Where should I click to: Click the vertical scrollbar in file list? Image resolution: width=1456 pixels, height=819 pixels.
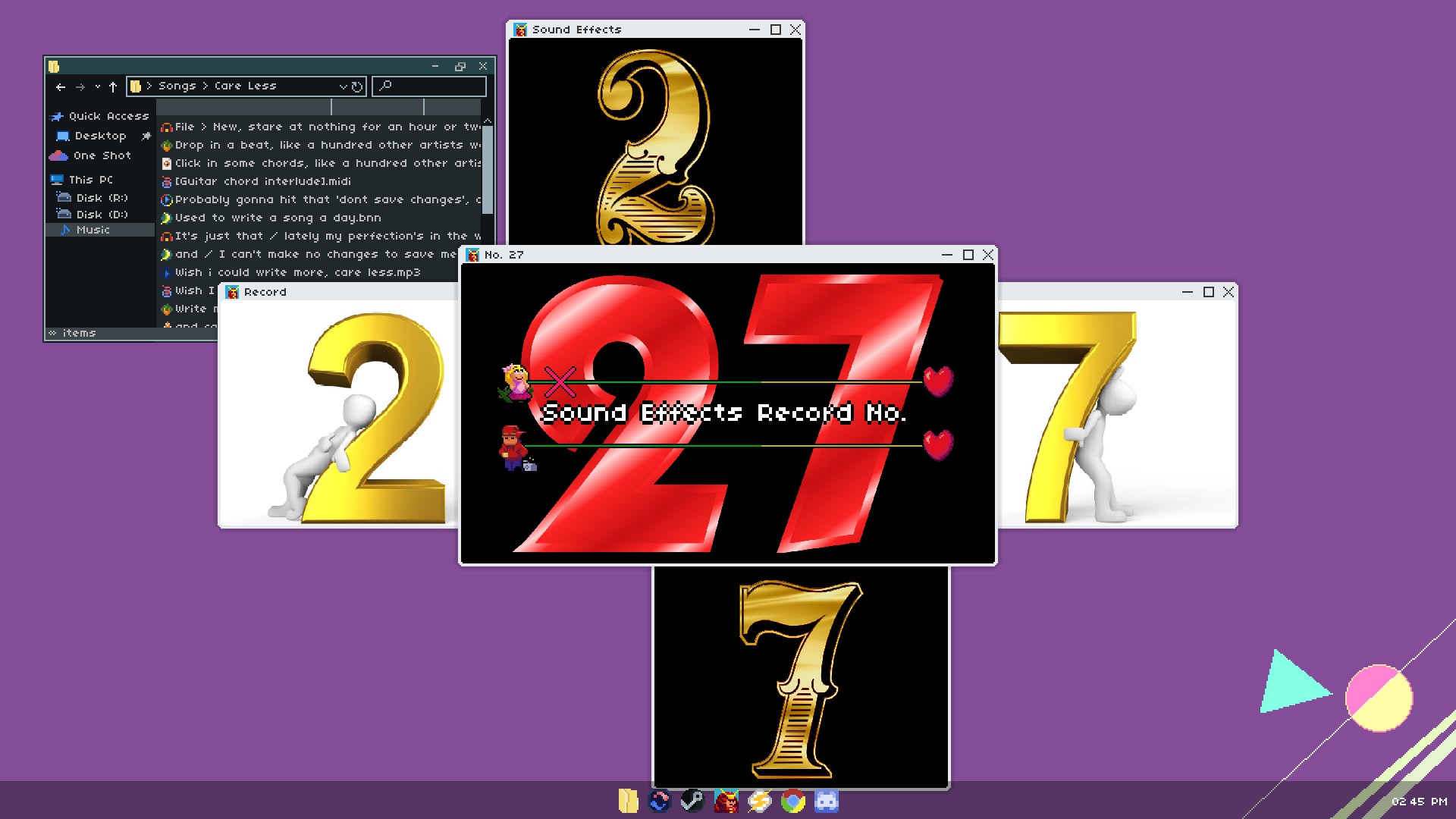pyautogui.click(x=488, y=170)
